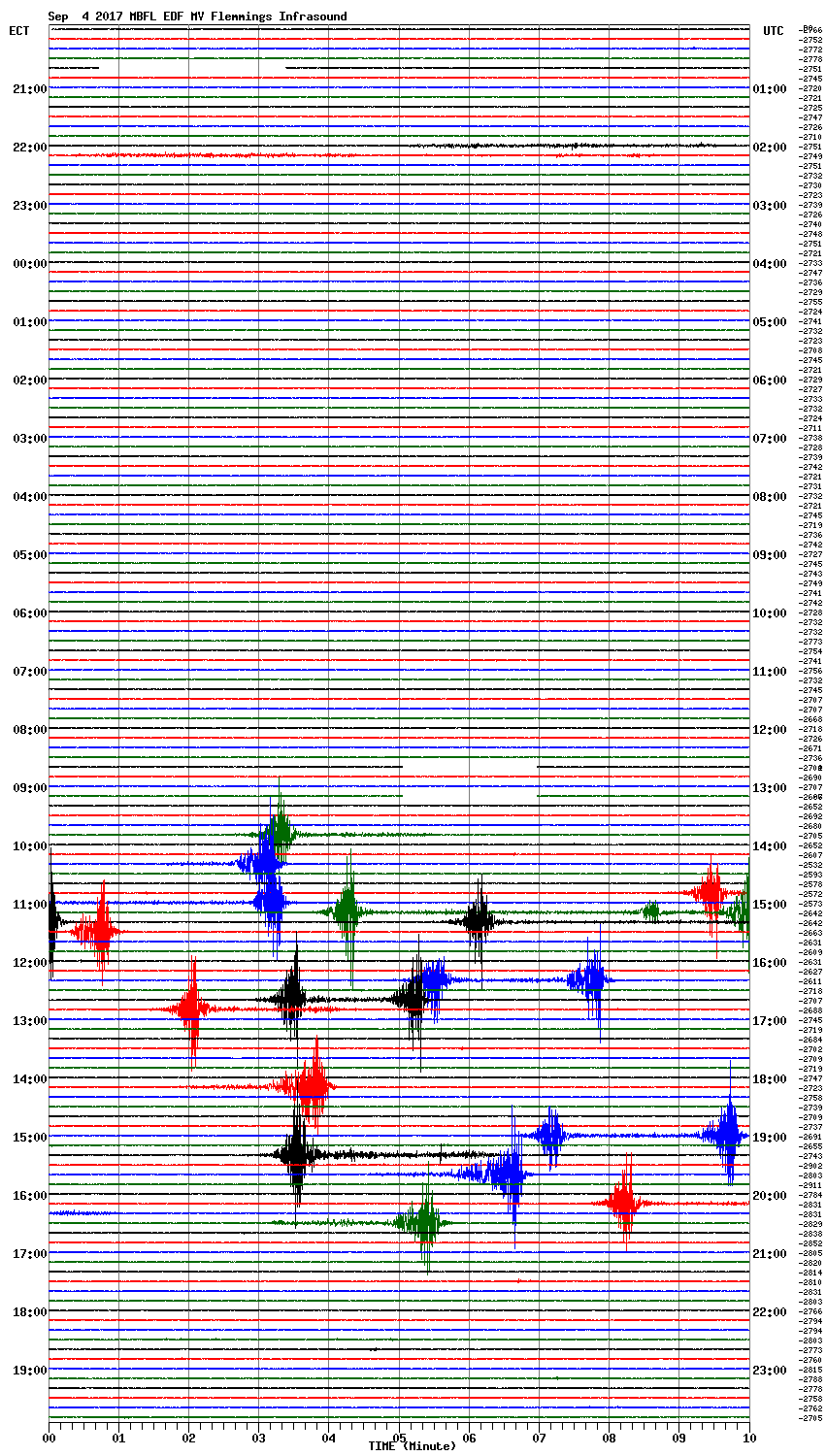Click the 22:00 UTC time label
The height and width of the screenshot is (1456, 827).
click(770, 1312)
